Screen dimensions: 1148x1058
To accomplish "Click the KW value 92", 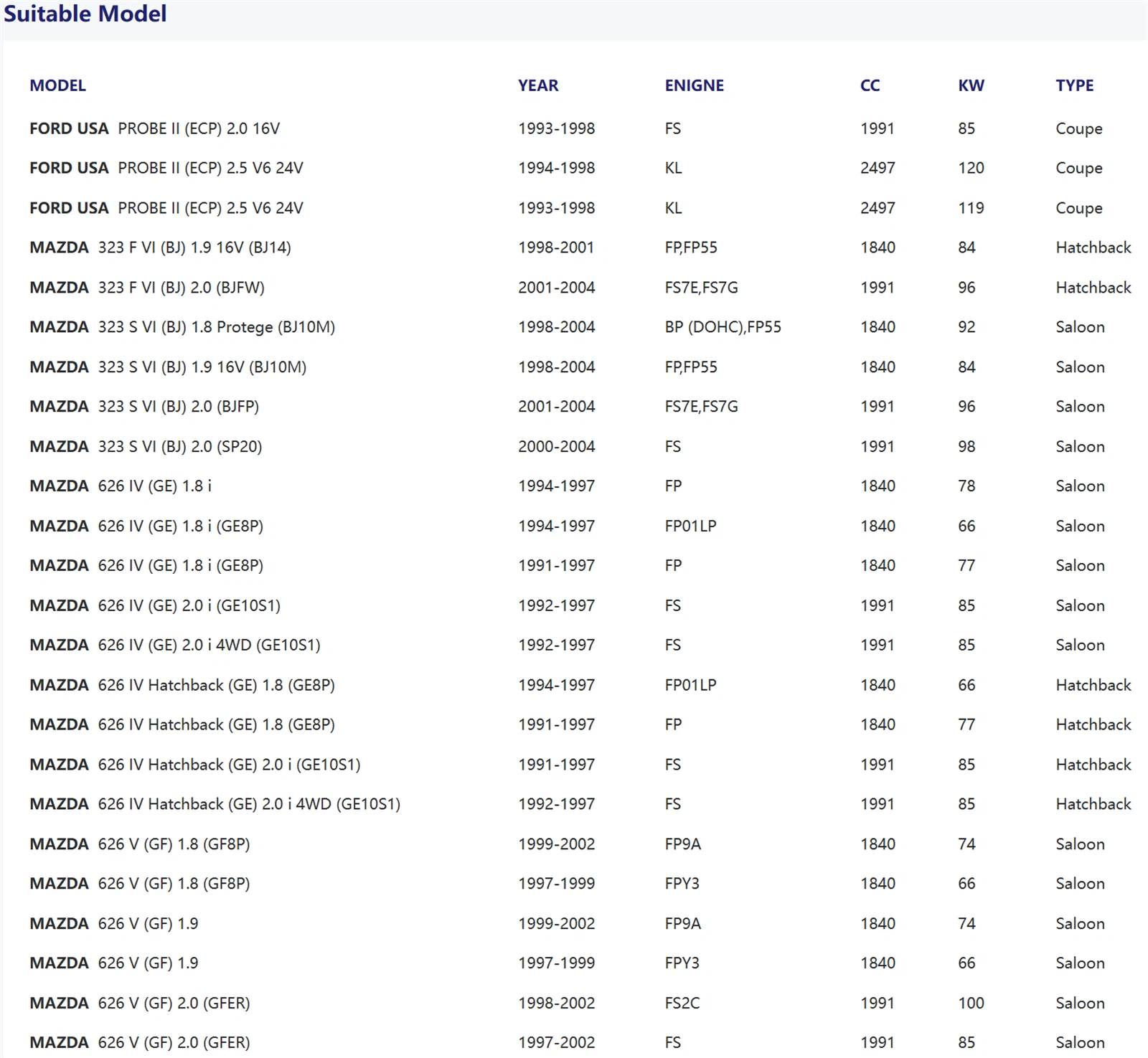I will (x=966, y=327).
